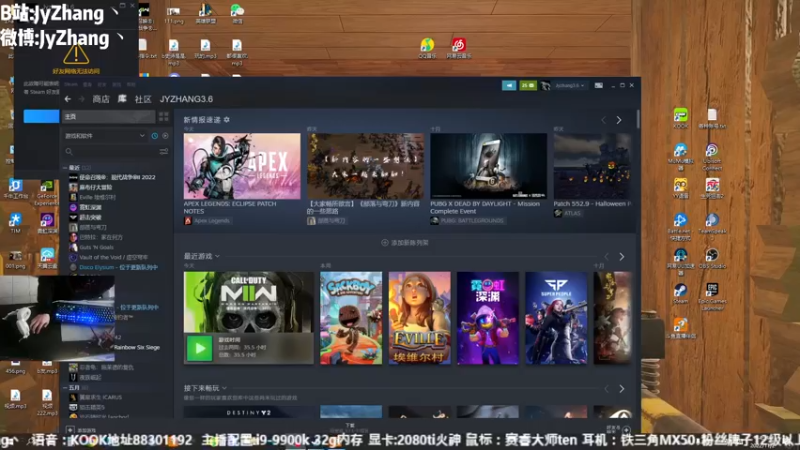Open advanced filter settings icon beside search

point(164,152)
